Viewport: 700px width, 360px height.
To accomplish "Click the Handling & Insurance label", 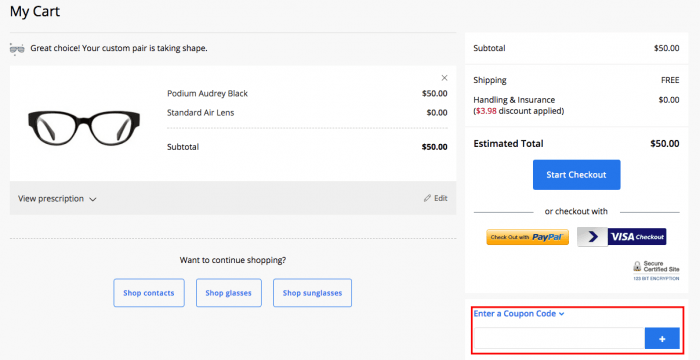I will pyautogui.click(x=514, y=100).
